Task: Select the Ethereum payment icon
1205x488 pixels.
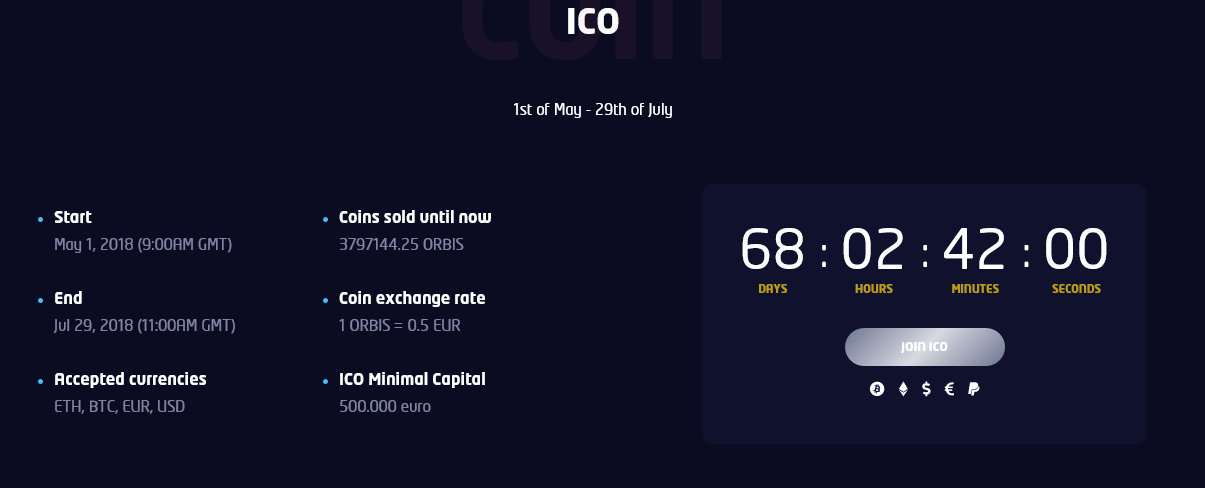Action: pos(903,389)
